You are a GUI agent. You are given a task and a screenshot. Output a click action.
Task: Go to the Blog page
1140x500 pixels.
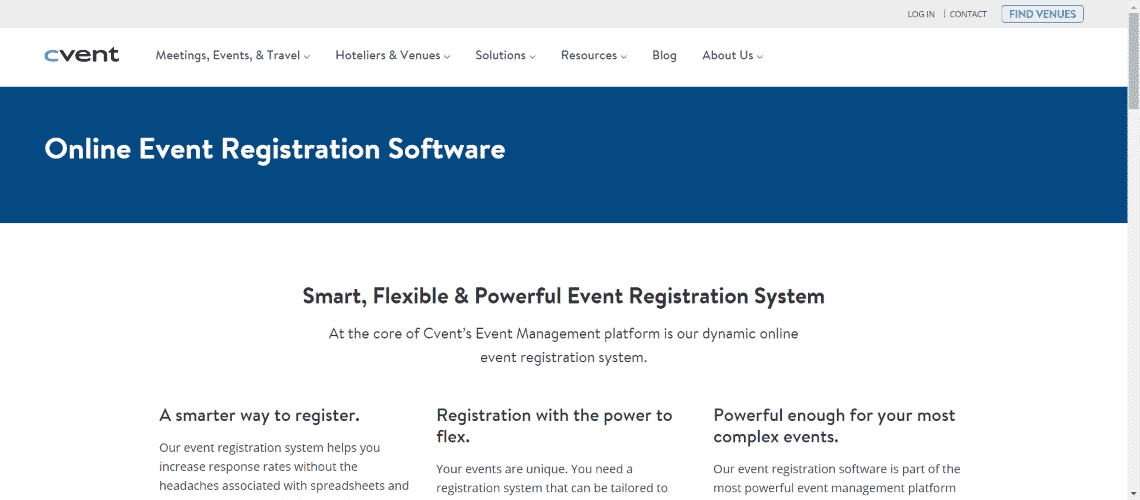pyautogui.click(x=665, y=55)
